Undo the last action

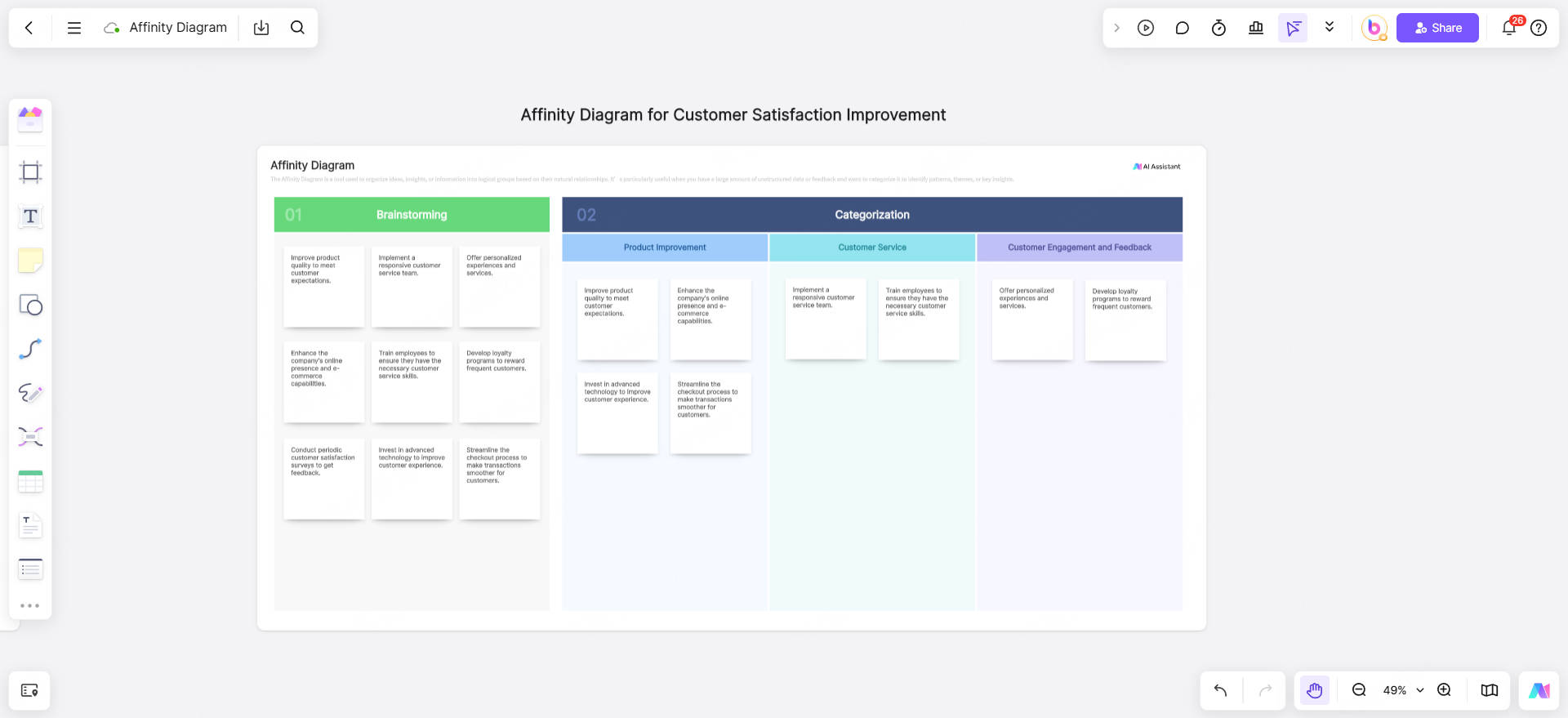point(1221,690)
